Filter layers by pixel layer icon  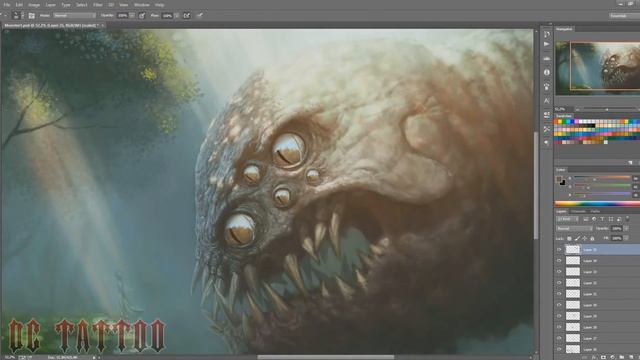586,219
